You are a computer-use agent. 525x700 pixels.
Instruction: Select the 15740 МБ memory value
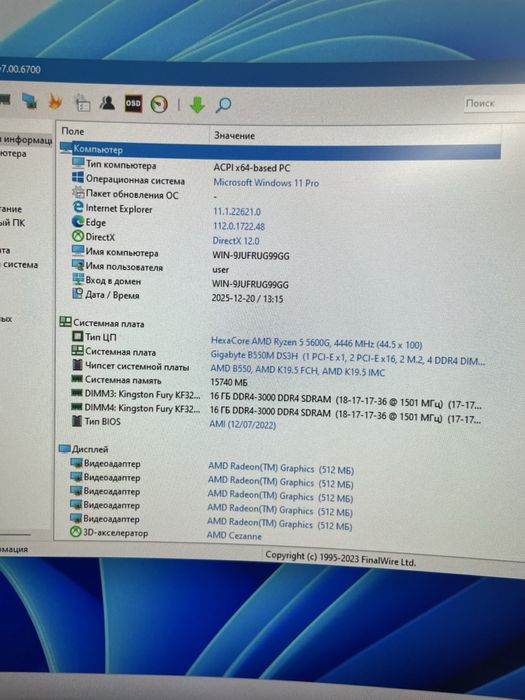coord(229,382)
